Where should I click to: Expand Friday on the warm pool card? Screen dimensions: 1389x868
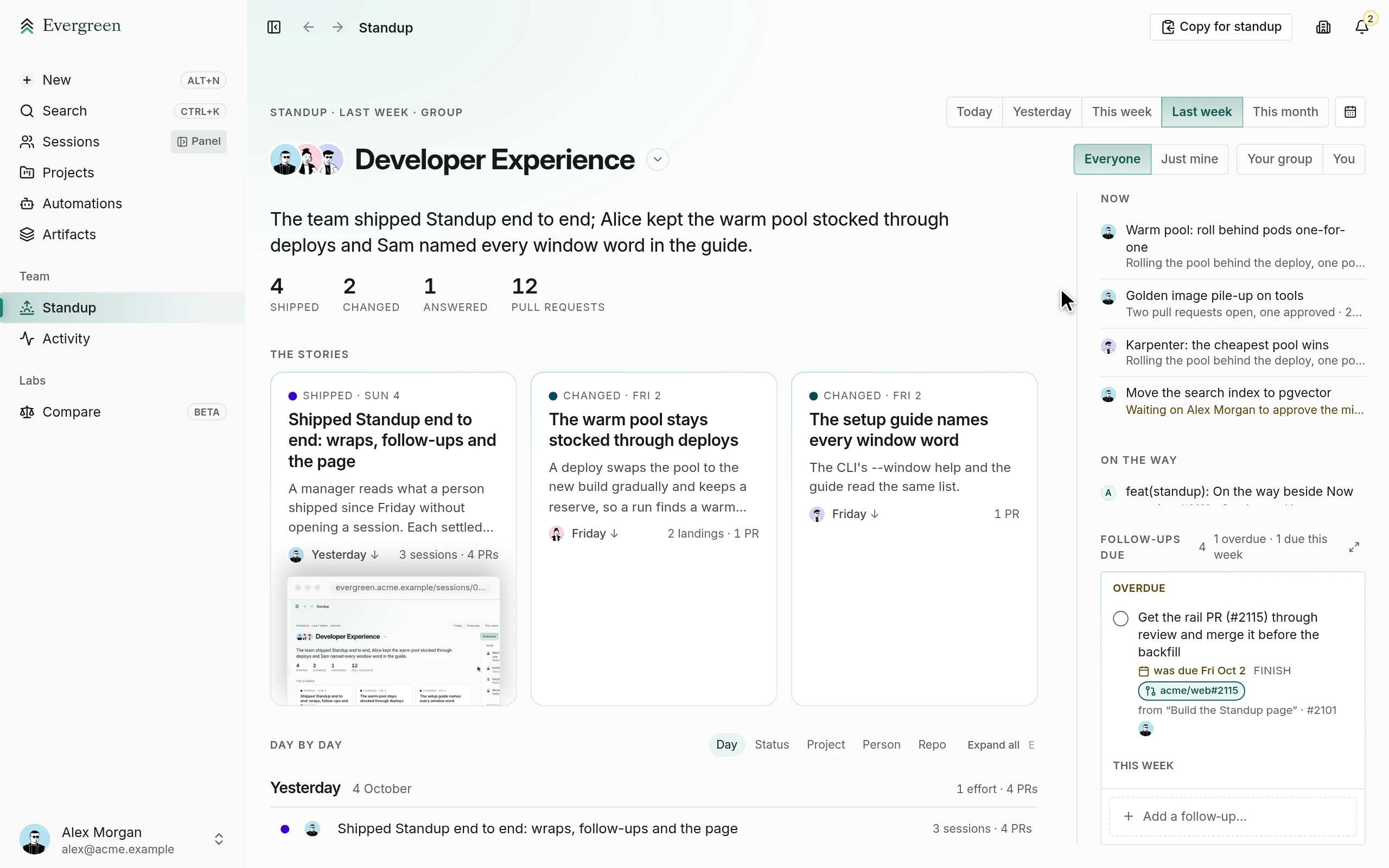[x=595, y=534]
